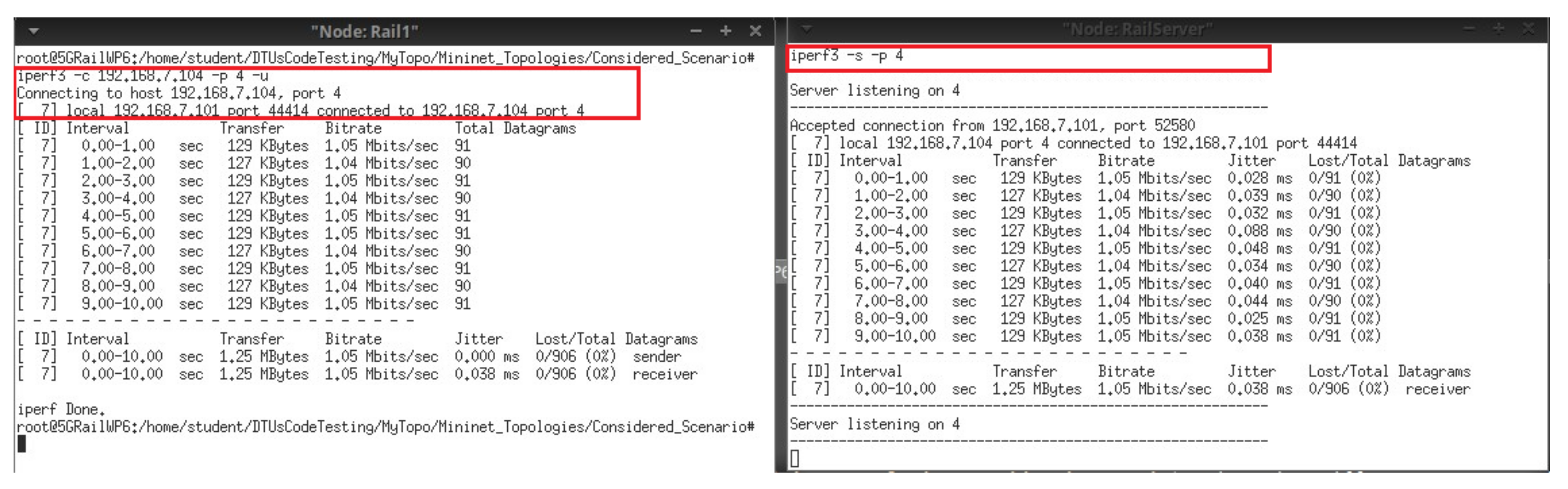Minimize the Node: RailServer terminal window

1469,29
